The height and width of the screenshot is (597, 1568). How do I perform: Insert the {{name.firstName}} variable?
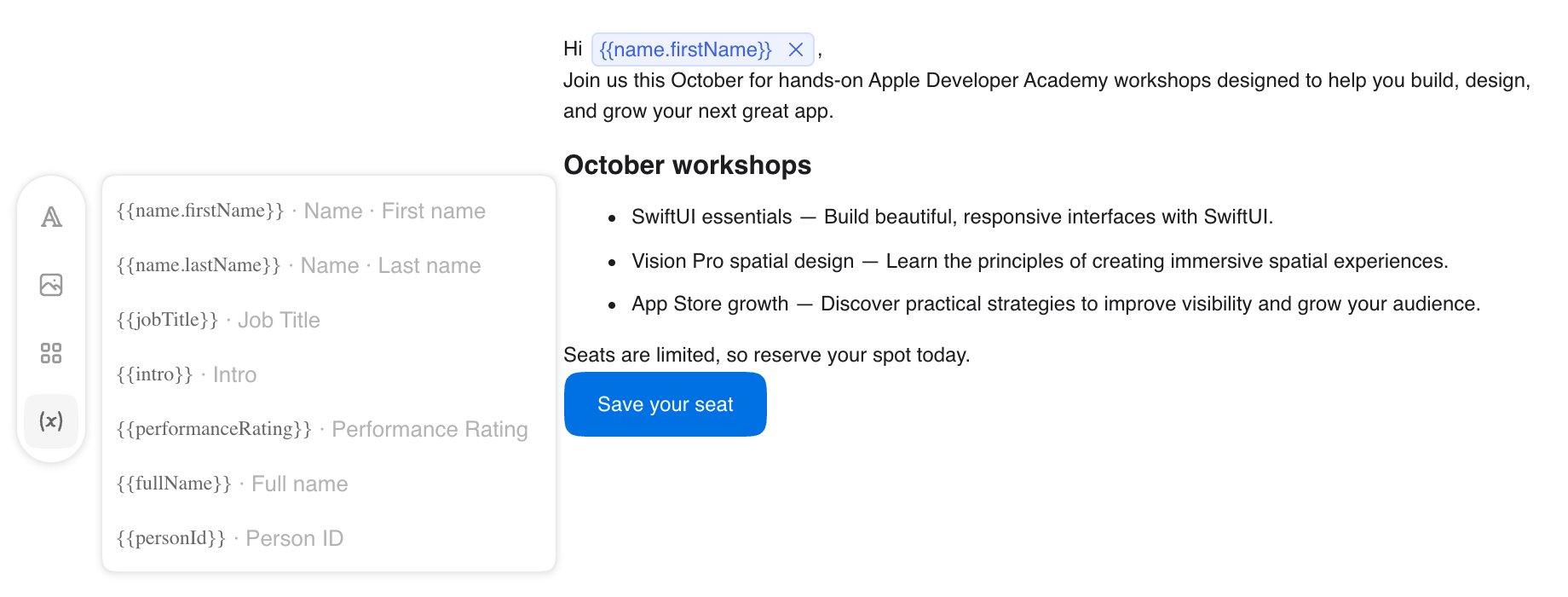(329, 211)
